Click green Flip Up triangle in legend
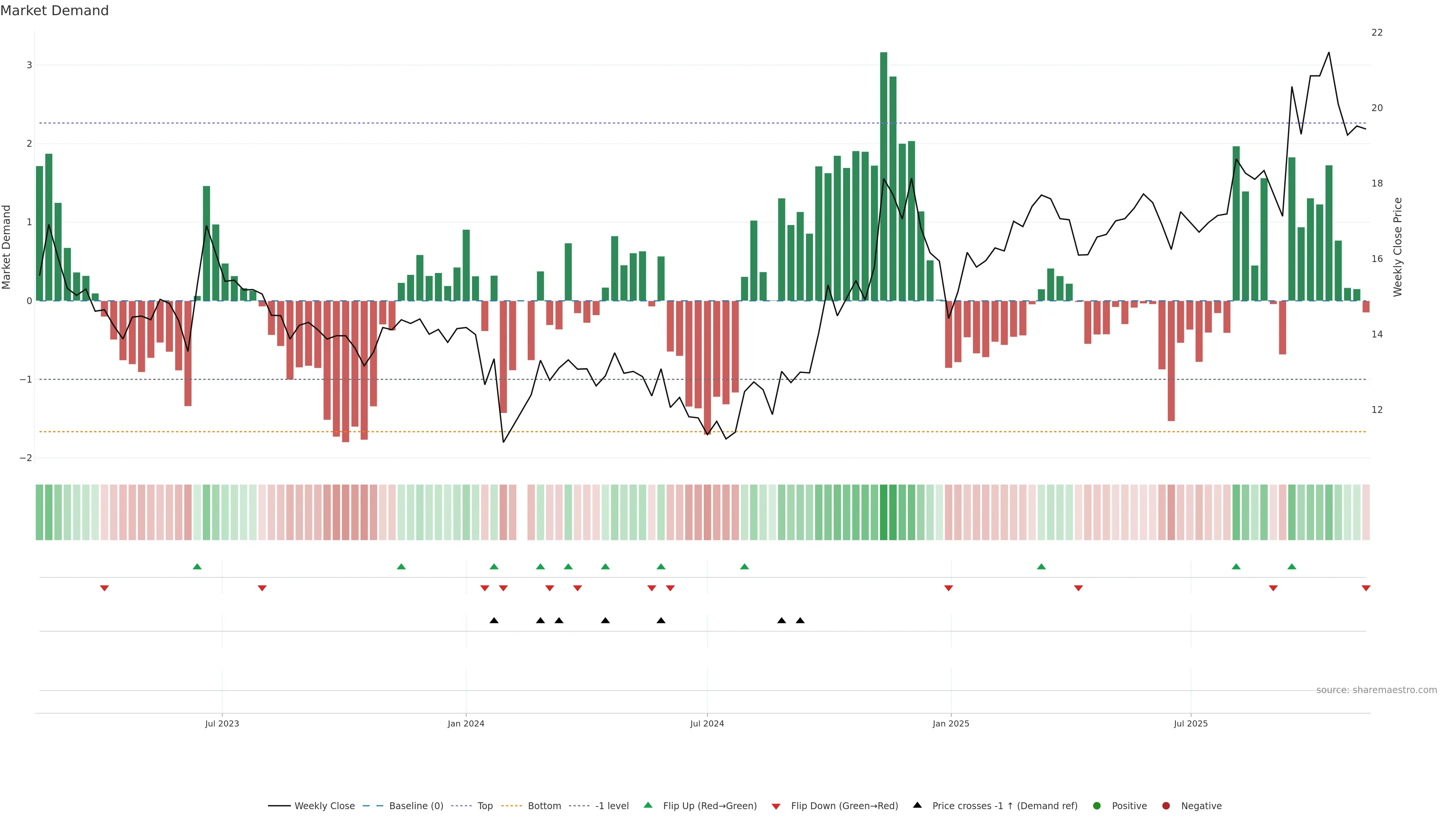The height and width of the screenshot is (819, 1456). (x=648, y=805)
